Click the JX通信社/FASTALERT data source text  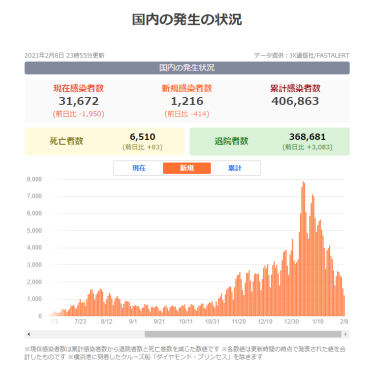[319, 56]
